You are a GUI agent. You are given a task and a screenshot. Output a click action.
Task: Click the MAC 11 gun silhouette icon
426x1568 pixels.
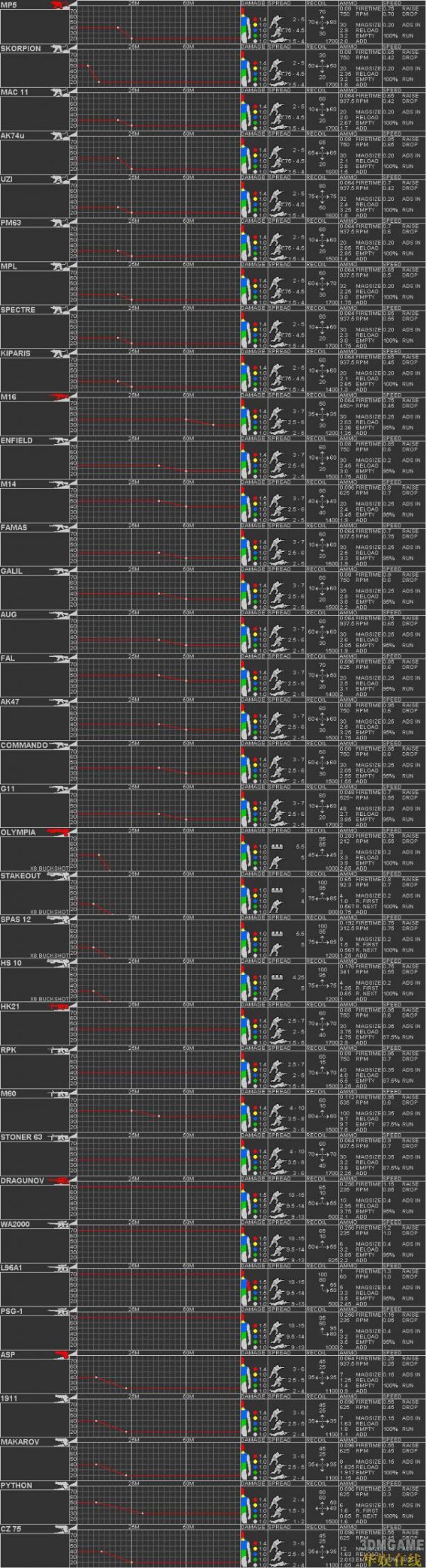[x=60, y=92]
